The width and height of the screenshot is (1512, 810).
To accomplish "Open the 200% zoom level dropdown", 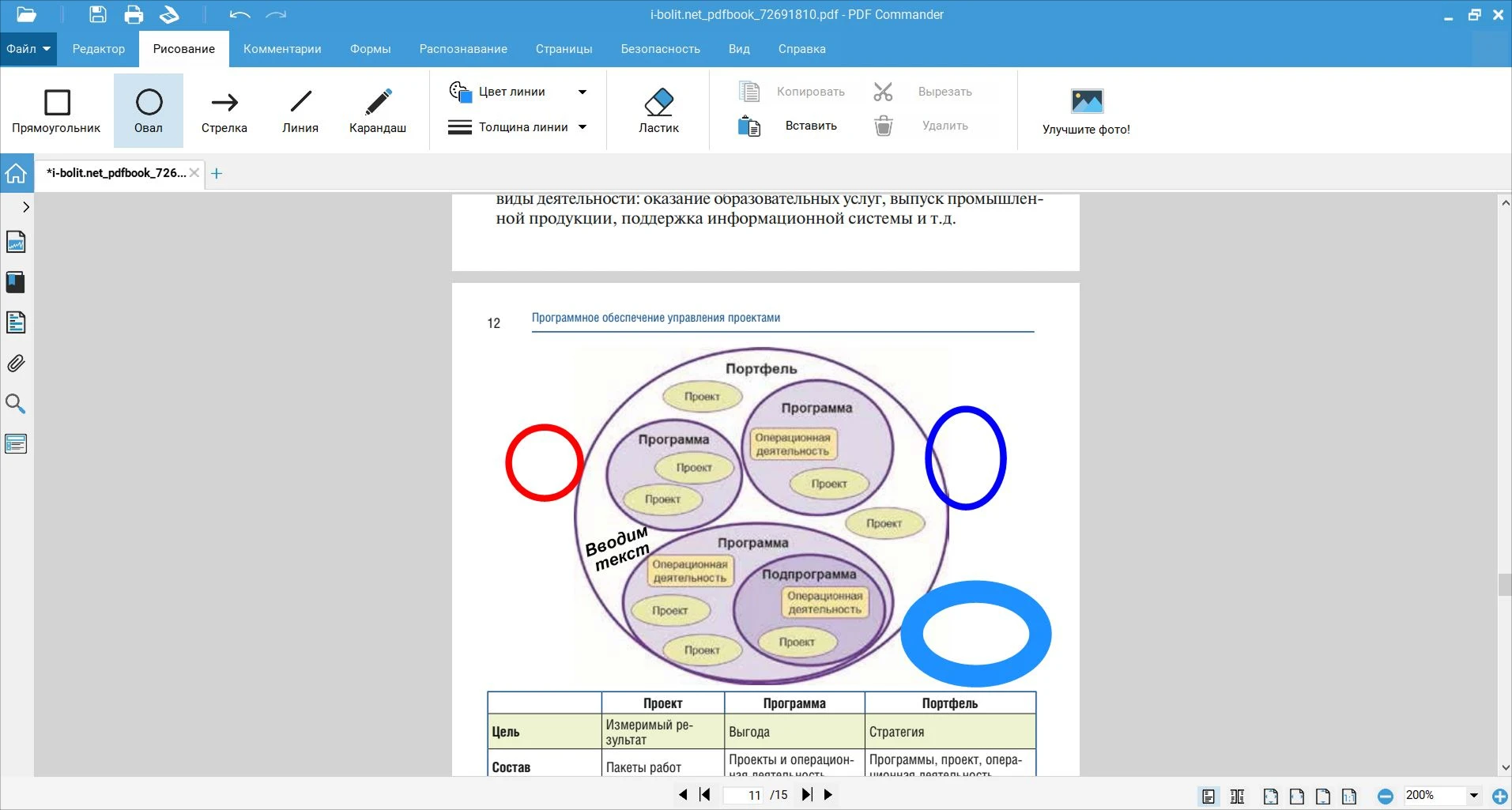I will coord(1473,796).
